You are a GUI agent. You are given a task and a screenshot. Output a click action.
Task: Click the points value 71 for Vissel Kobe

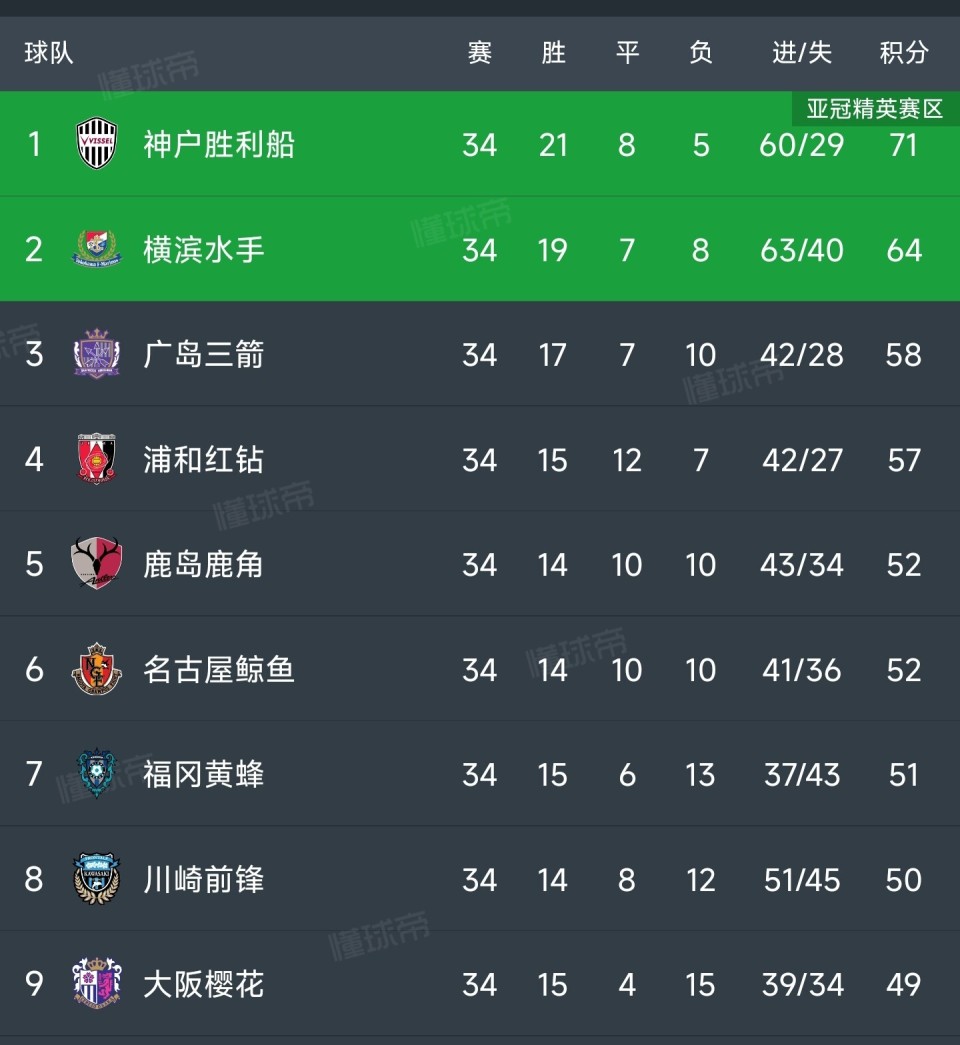coord(904,145)
